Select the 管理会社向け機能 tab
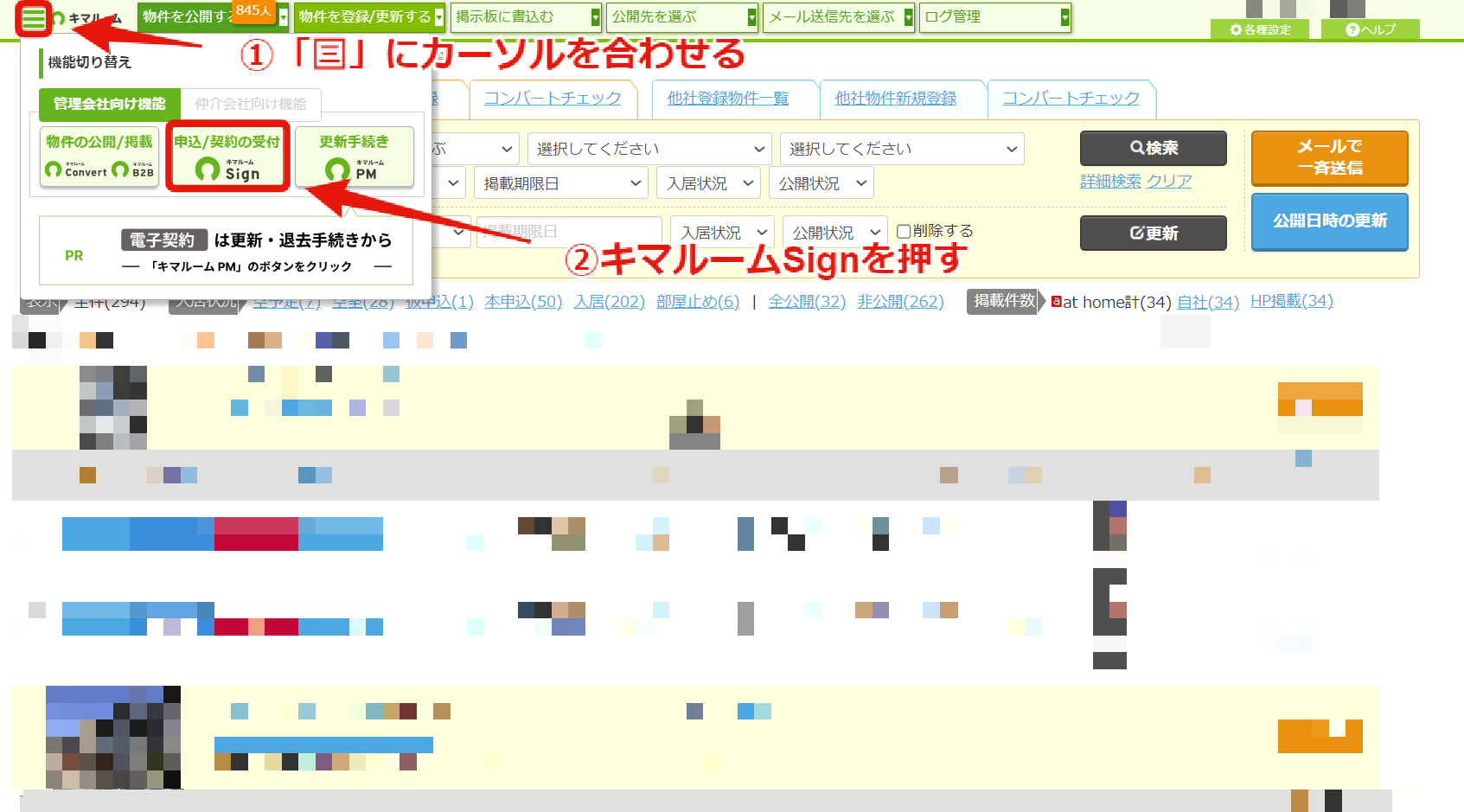The width and height of the screenshot is (1464, 812). coord(110,104)
